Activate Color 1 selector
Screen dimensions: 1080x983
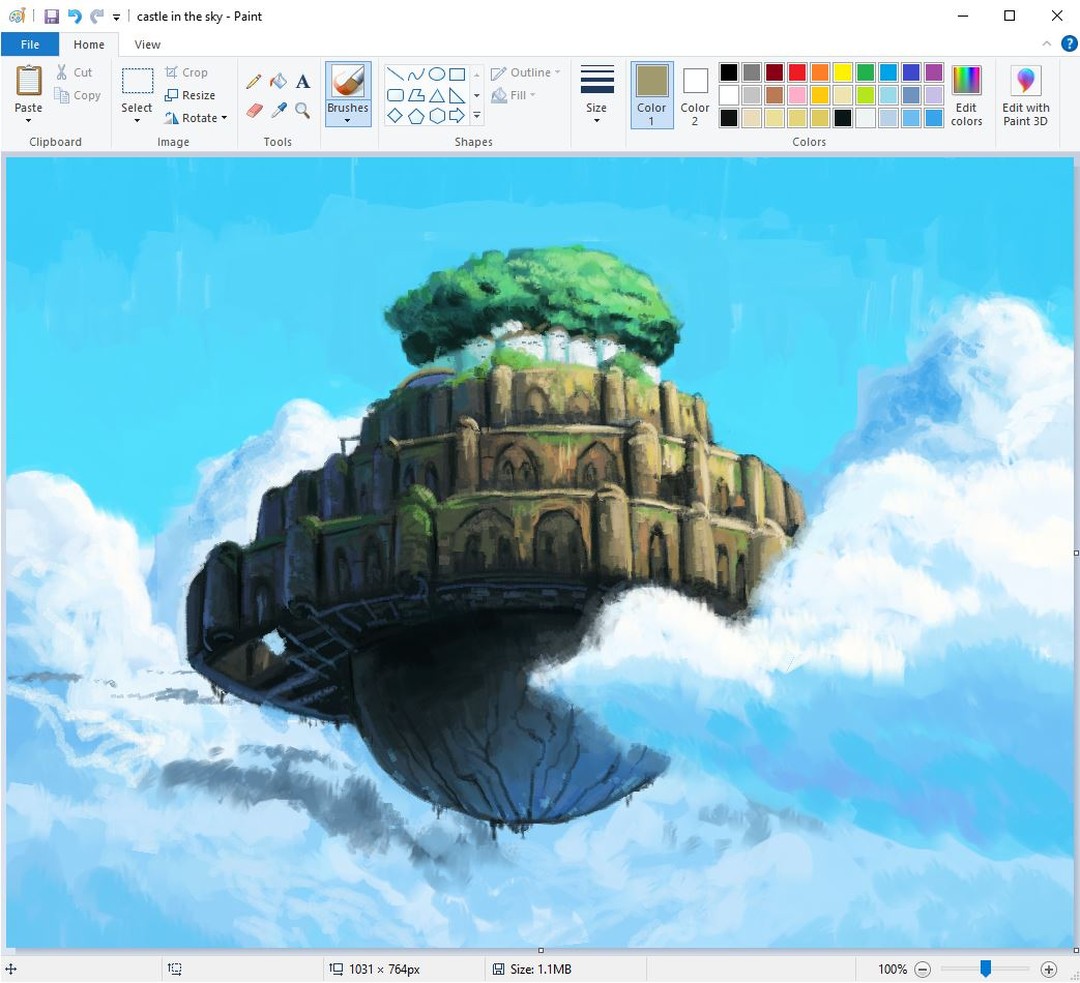[x=652, y=95]
